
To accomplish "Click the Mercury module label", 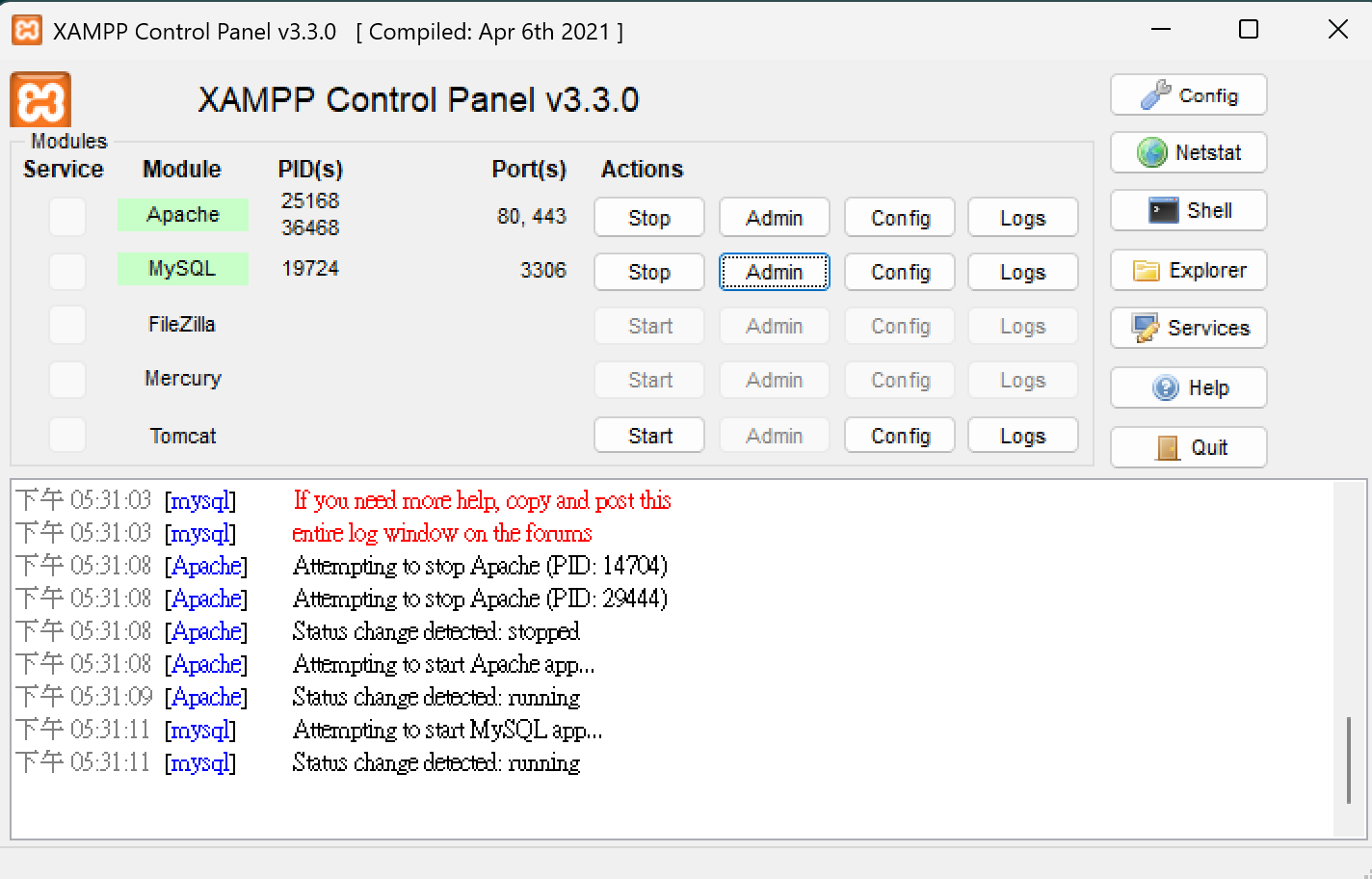I will pos(183,379).
